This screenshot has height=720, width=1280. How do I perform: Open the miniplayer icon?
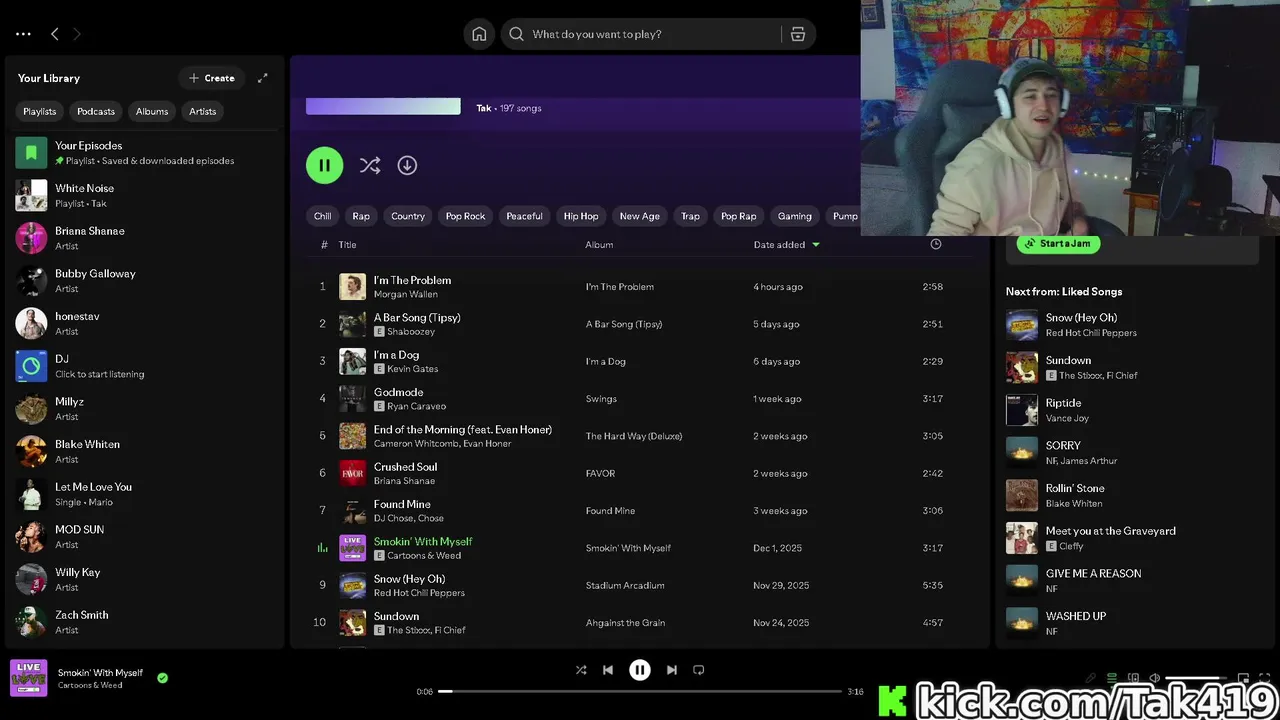1244,678
